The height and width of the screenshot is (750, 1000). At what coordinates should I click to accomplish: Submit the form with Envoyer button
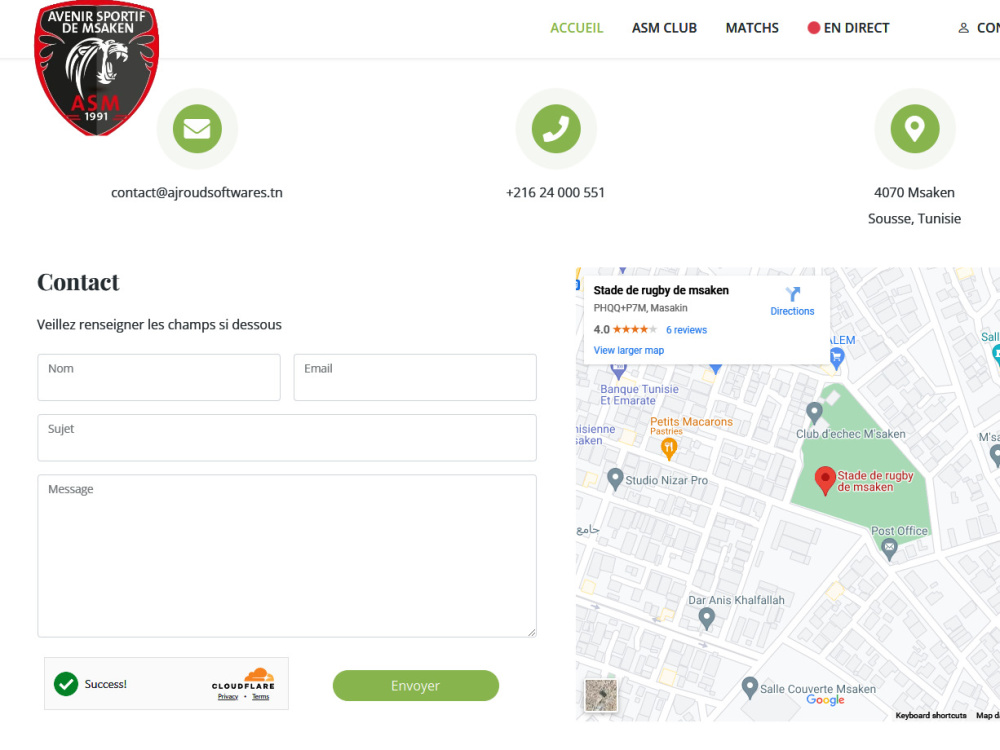click(416, 686)
